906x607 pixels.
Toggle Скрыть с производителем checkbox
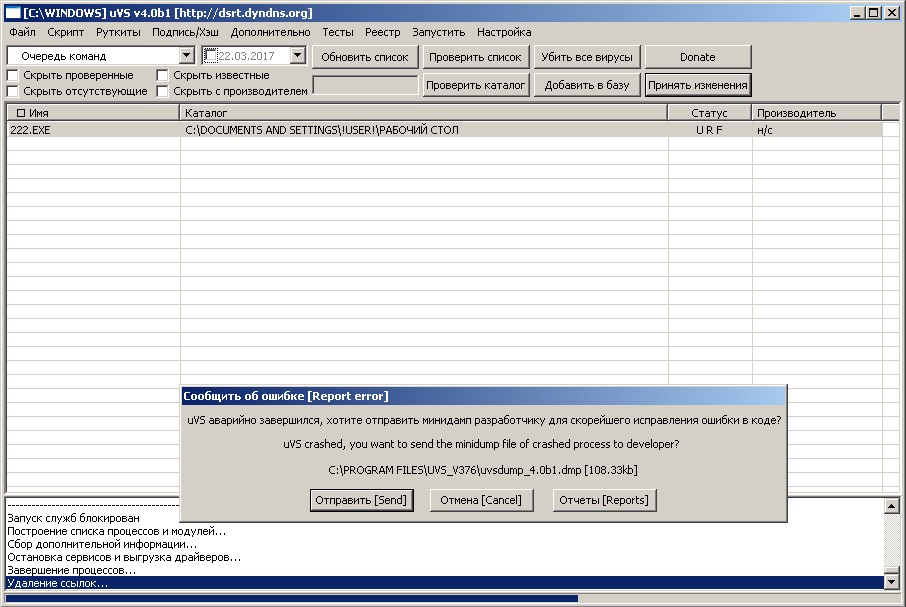(x=162, y=91)
